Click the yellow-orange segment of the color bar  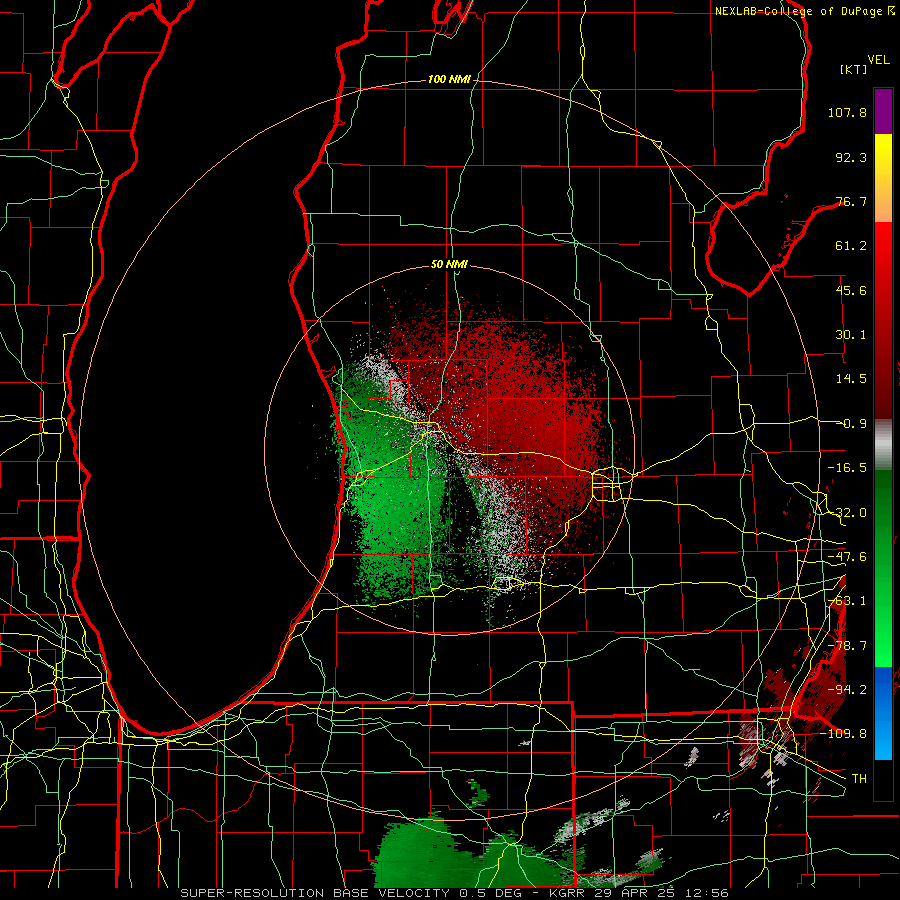(x=883, y=178)
